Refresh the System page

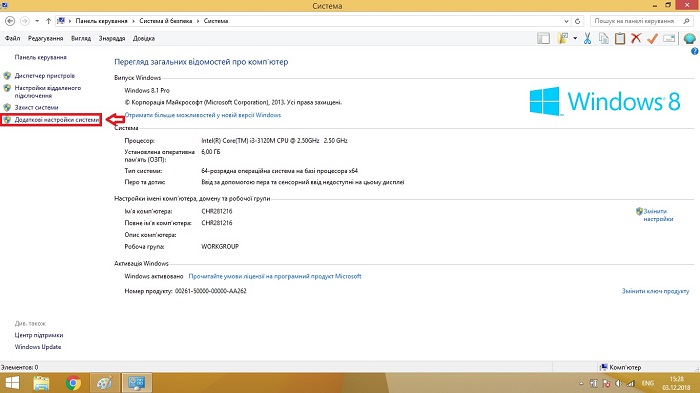[x=577, y=21]
